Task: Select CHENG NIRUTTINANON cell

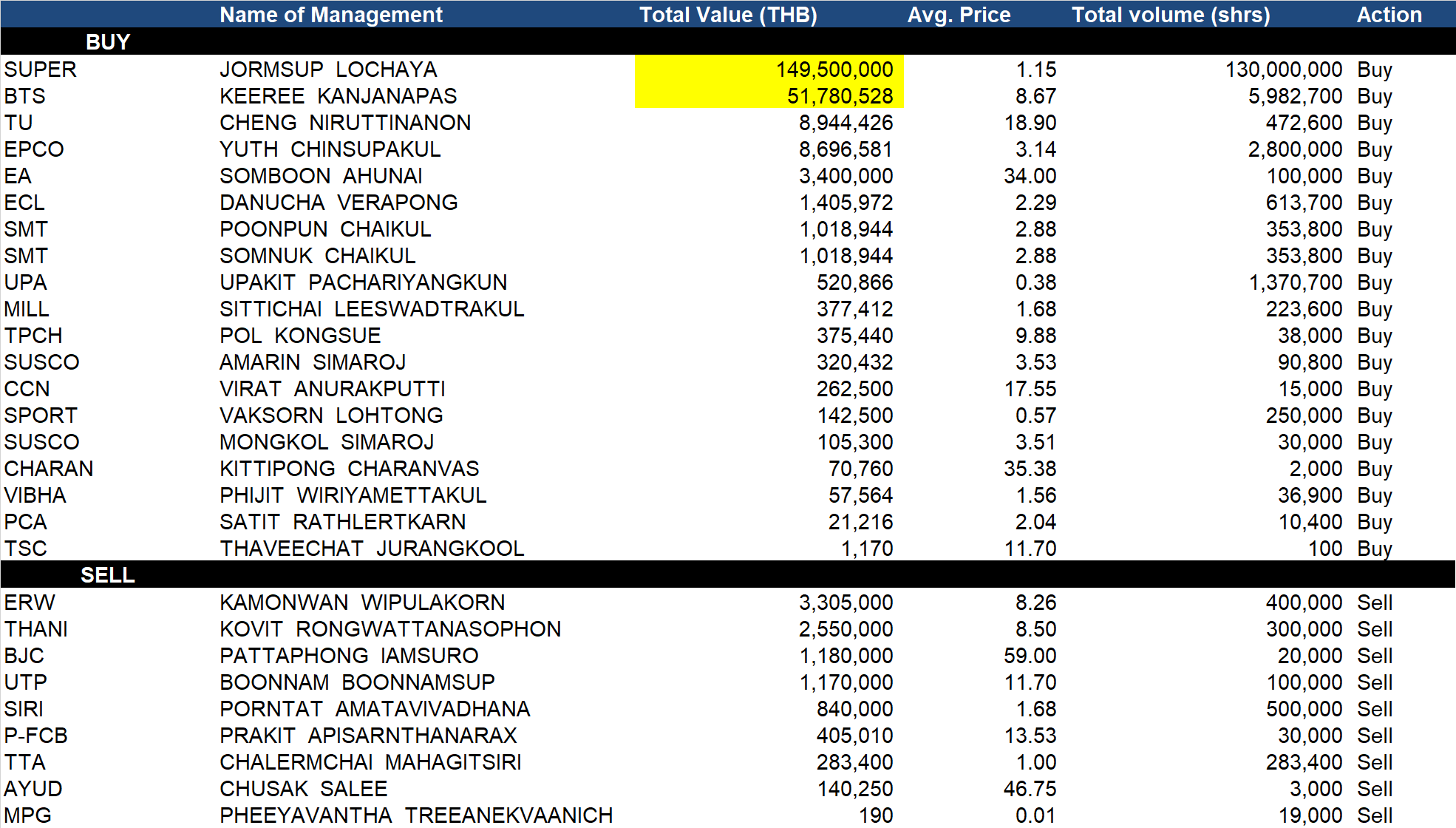Action: (345, 123)
